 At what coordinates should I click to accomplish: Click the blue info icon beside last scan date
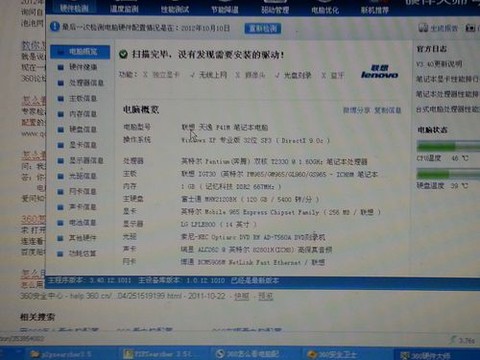pos(55,27)
